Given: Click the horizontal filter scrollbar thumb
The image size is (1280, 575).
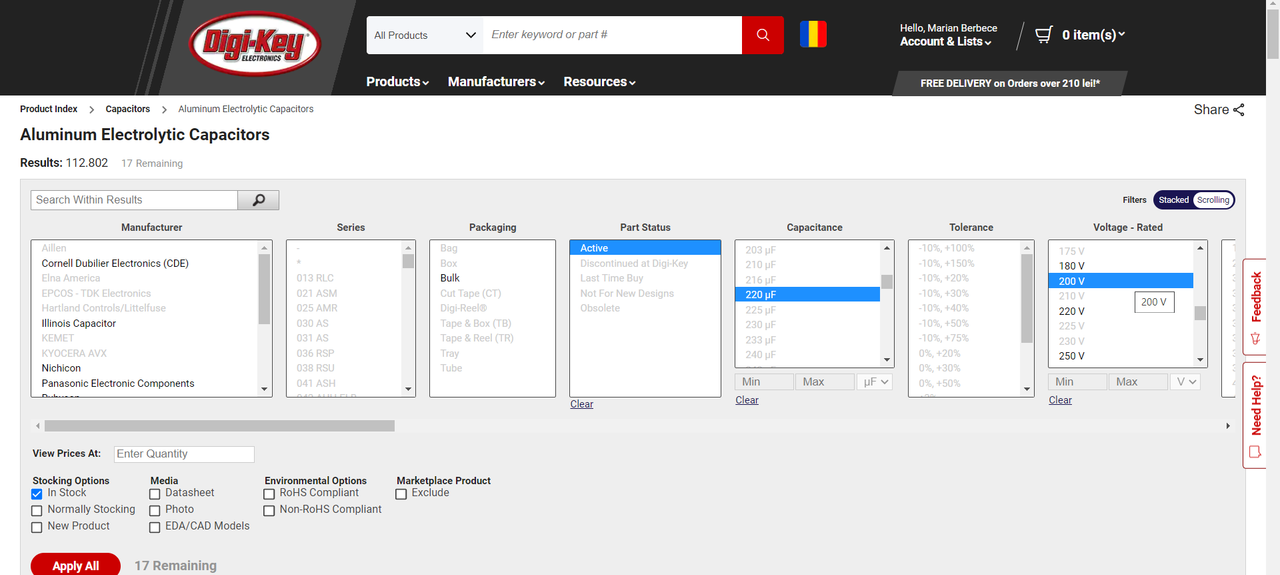Looking at the screenshot, I should [x=219, y=426].
